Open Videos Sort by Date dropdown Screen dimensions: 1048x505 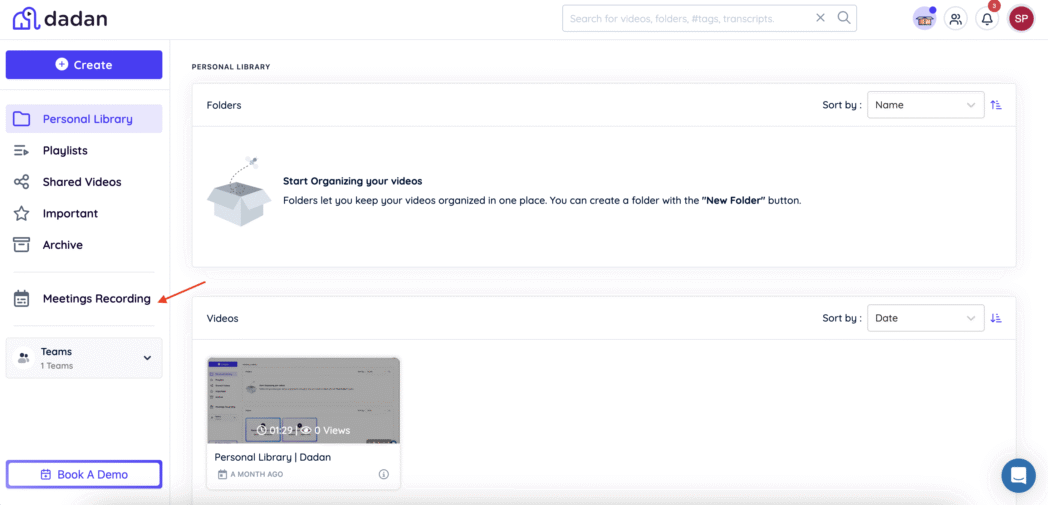point(926,318)
